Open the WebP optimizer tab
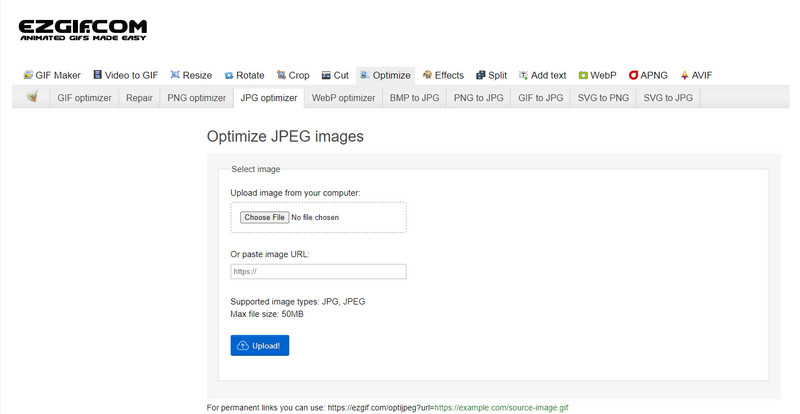 [x=343, y=98]
